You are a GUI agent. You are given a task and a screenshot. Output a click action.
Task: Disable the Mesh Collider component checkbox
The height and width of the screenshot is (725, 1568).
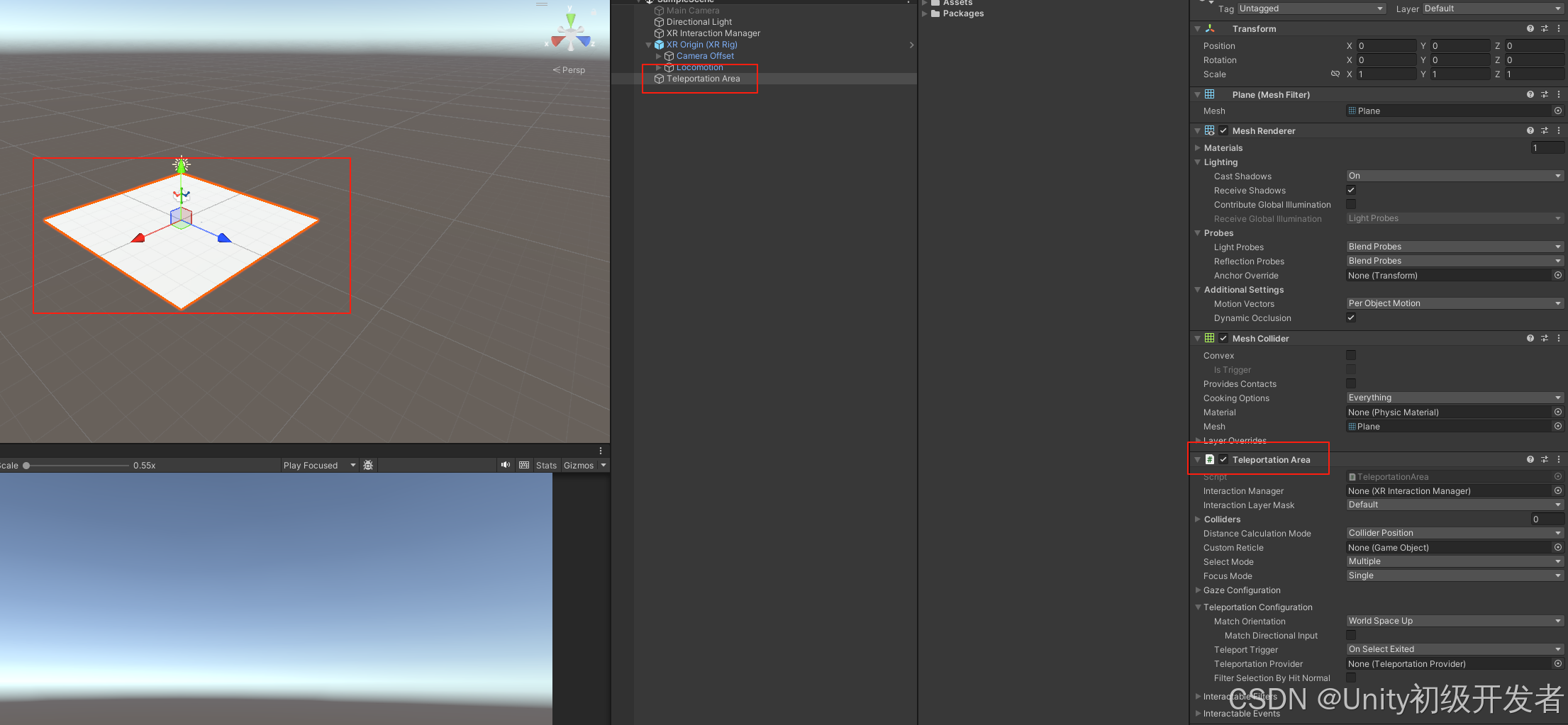tap(1223, 338)
